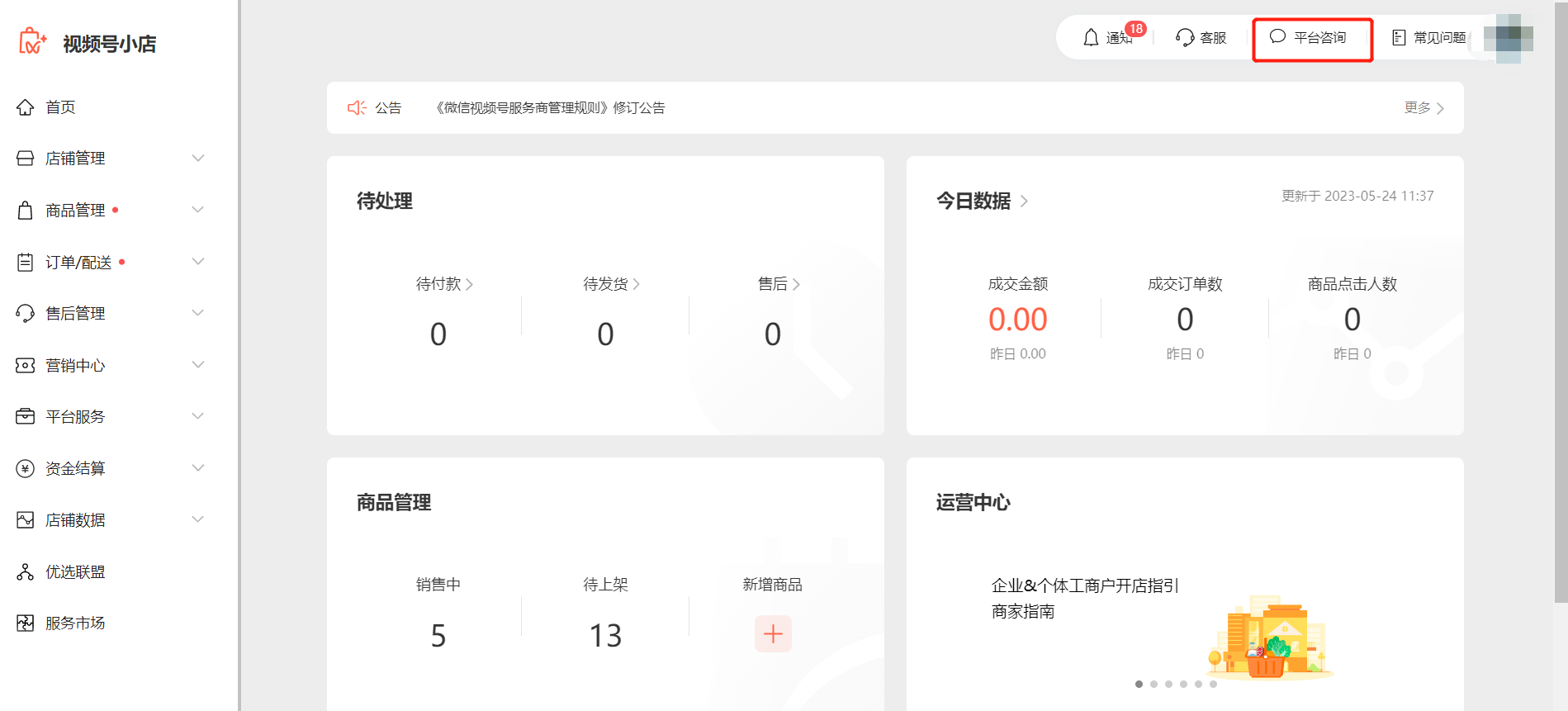
Task: Click the 服务市场 puzzle icon
Action: tap(26, 623)
